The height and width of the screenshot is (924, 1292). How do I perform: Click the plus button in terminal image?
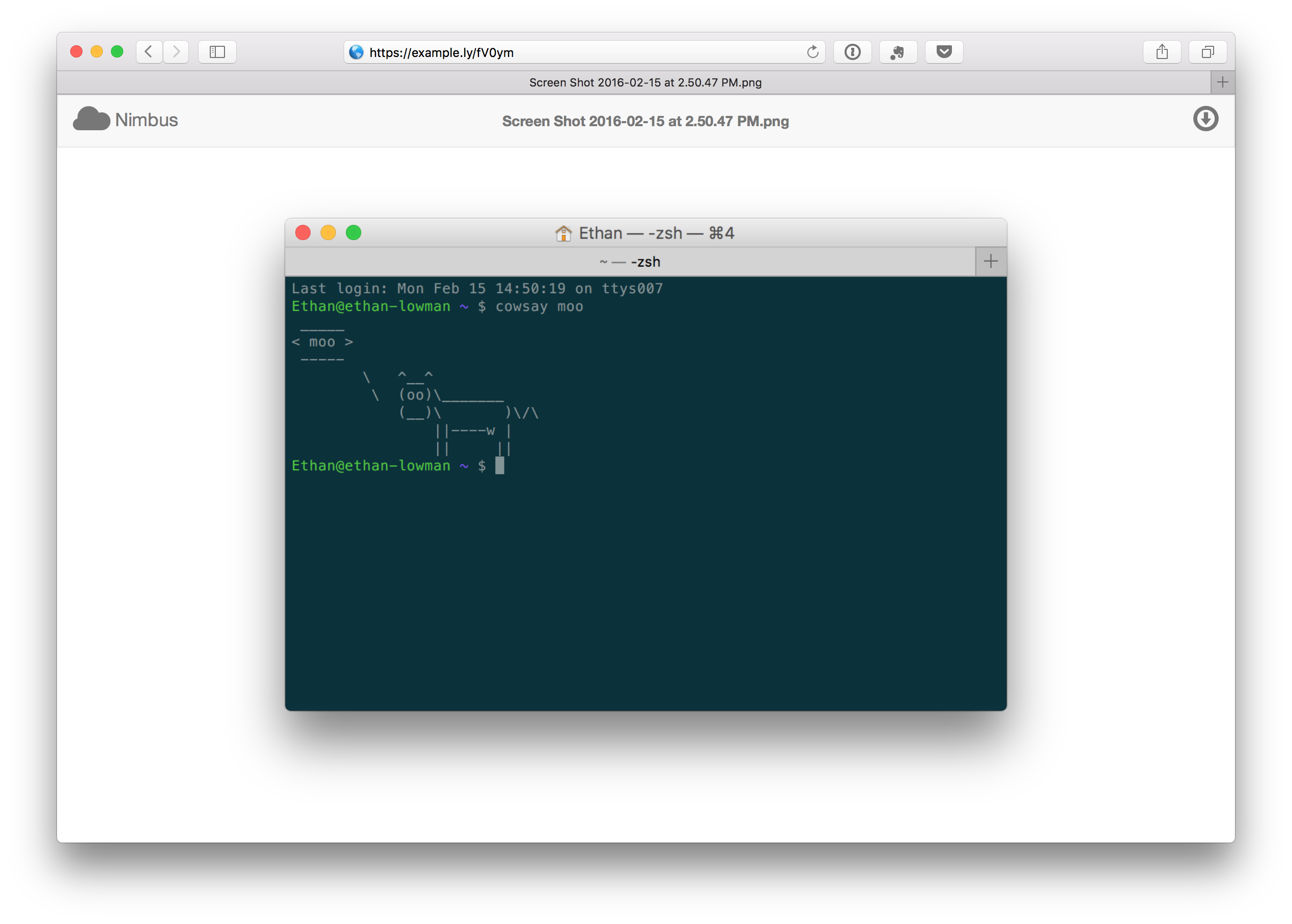[990, 261]
